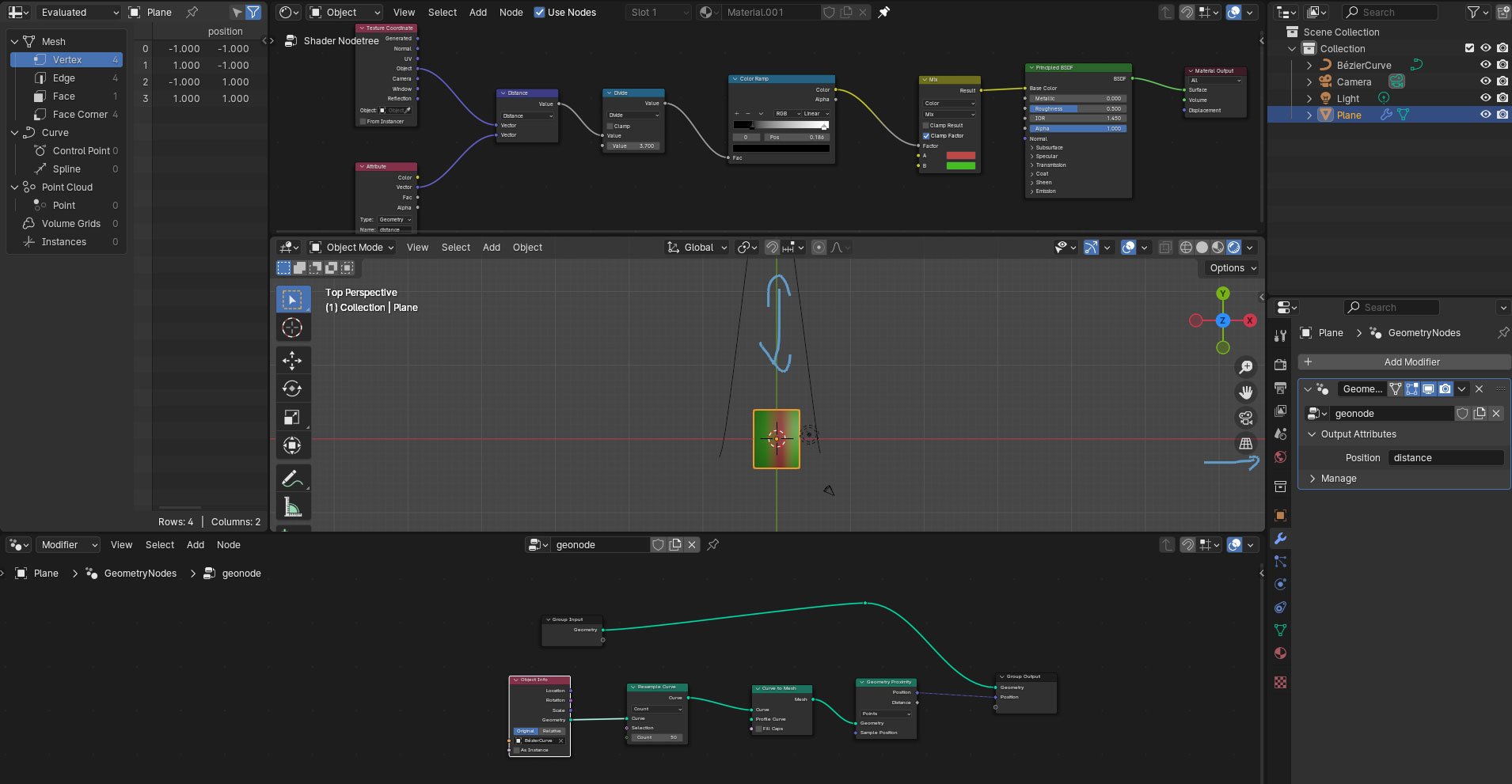The height and width of the screenshot is (784, 1512).
Task: Click the zoom magnifier icon in viewport
Action: click(x=1246, y=367)
